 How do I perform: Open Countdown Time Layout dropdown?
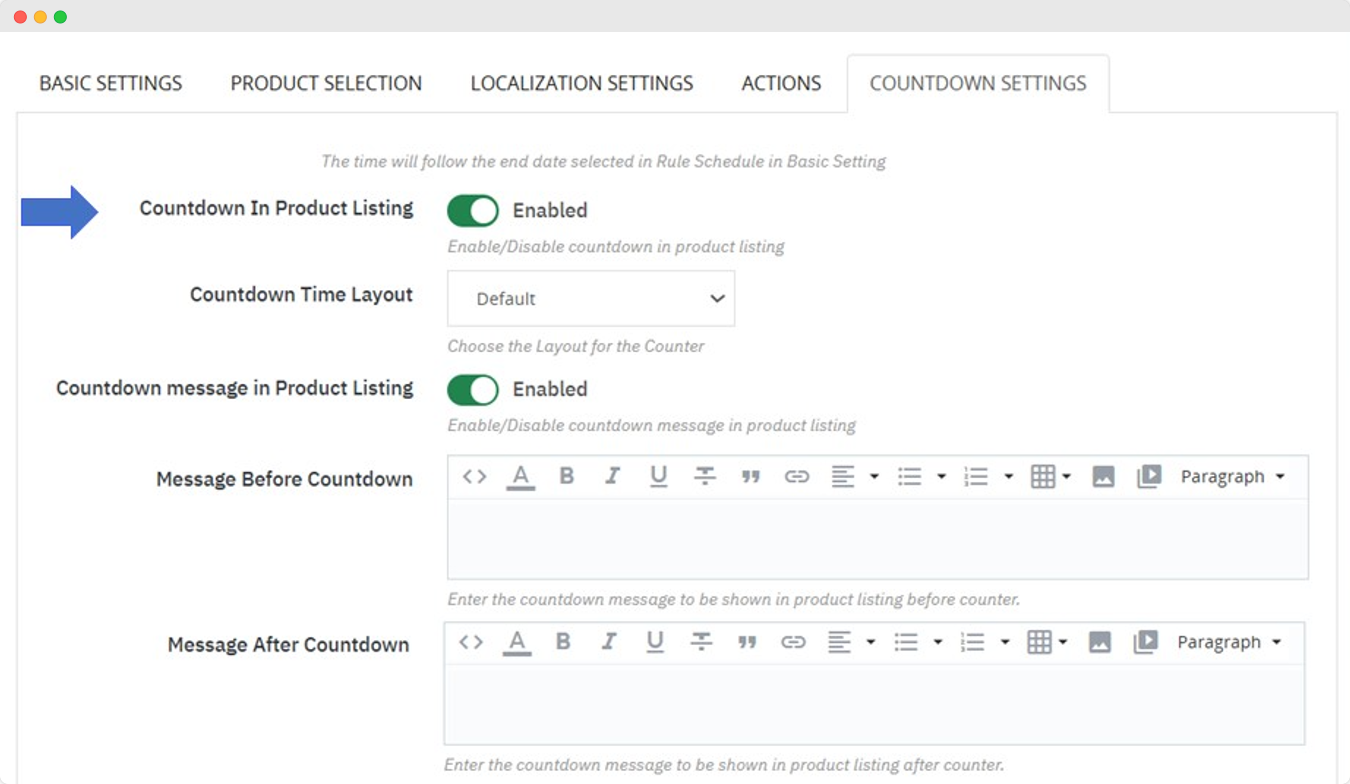point(591,298)
